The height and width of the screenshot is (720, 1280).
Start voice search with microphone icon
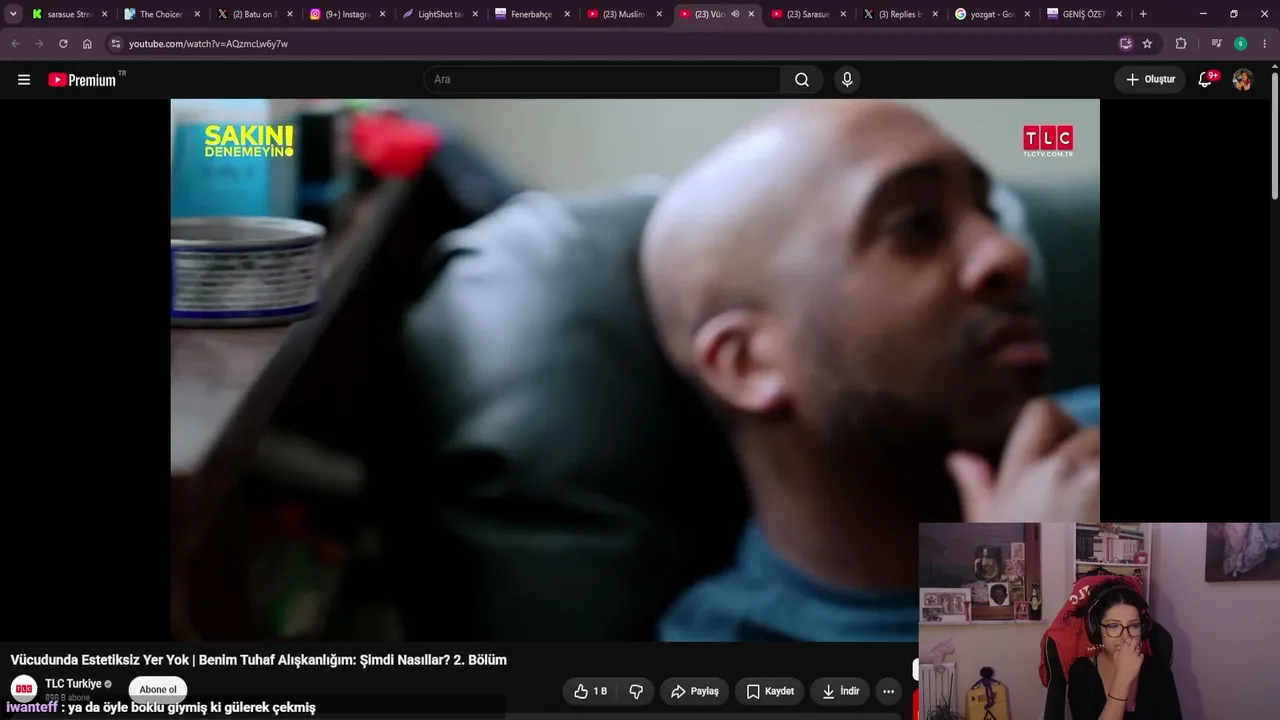click(x=847, y=80)
